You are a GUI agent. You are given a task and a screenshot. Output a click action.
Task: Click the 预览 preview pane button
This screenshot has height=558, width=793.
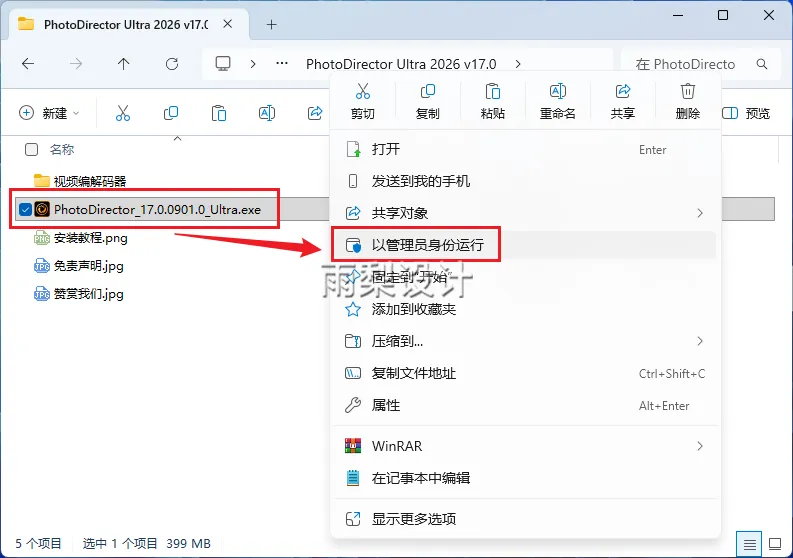coord(746,113)
